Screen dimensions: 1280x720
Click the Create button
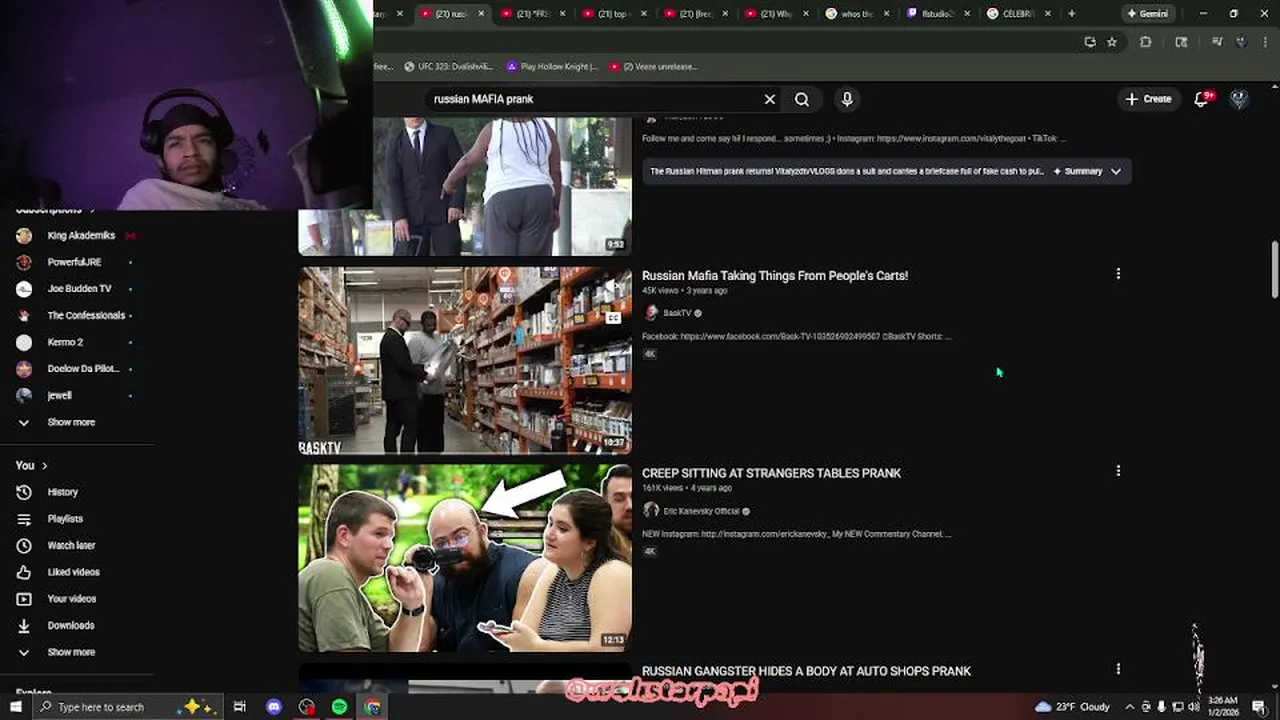(x=1148, y=99)
